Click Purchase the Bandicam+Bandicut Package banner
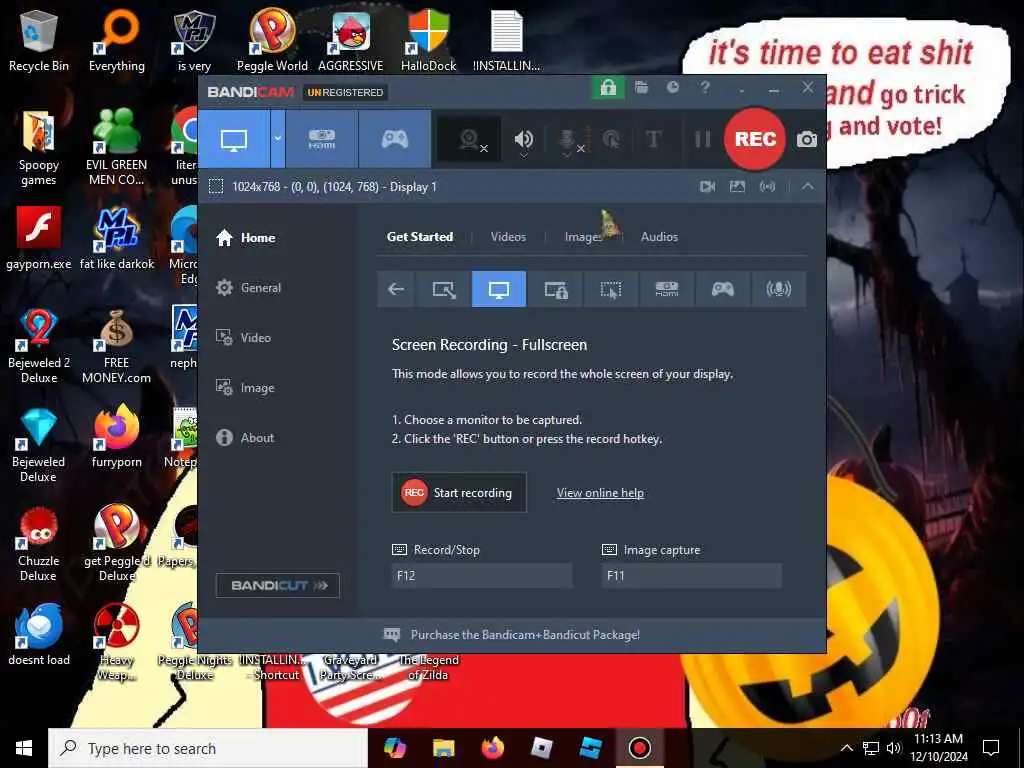The width and height of the screenshot is (1024, 768). click(x=511, y=635)
